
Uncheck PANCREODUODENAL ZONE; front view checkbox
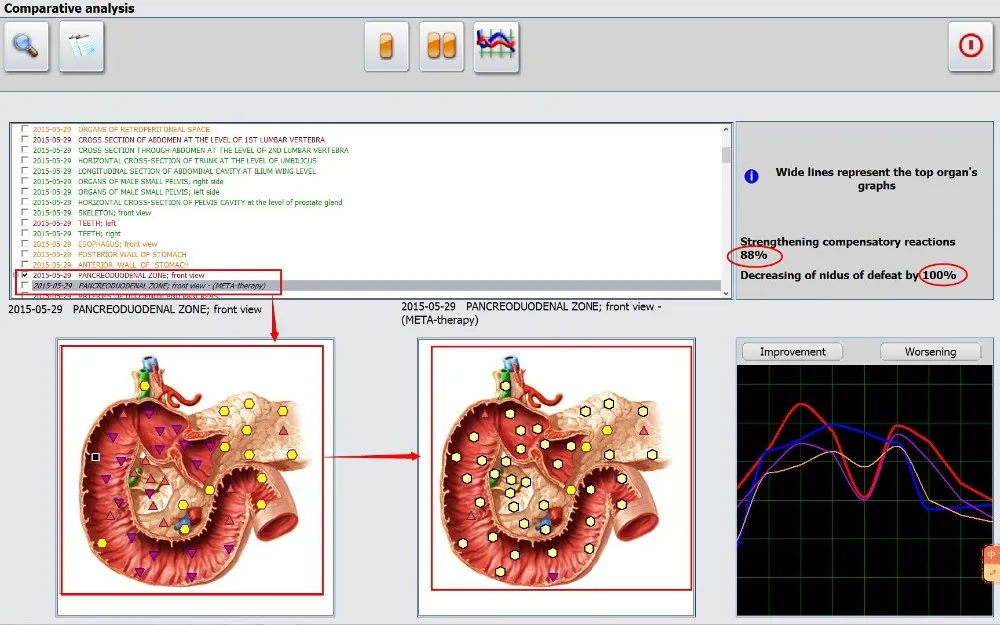25,275
